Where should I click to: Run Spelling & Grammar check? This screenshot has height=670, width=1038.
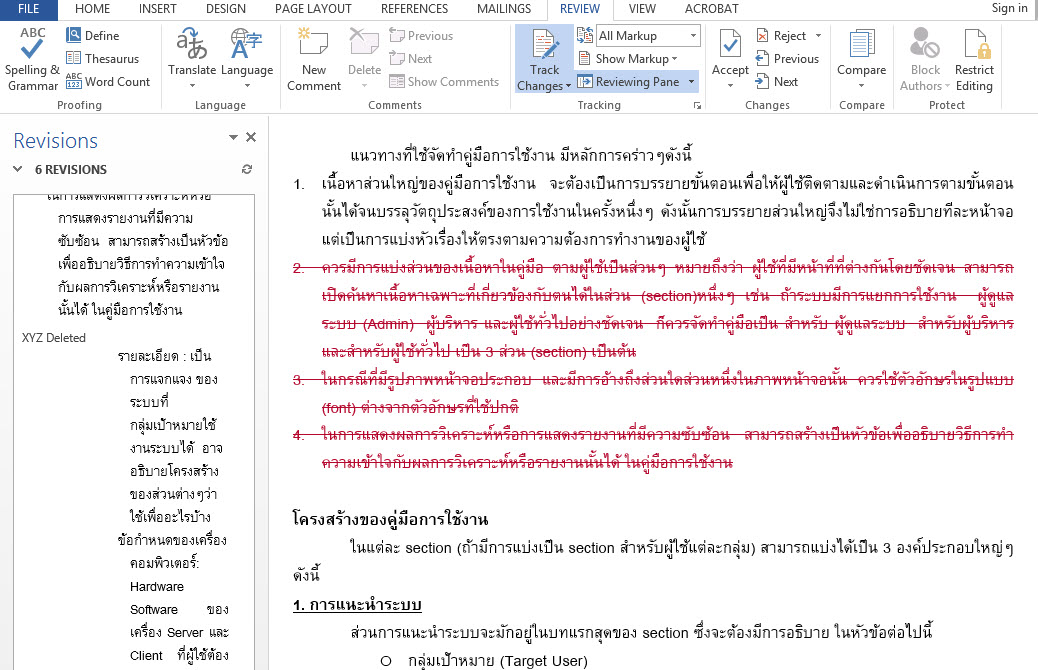32,59
